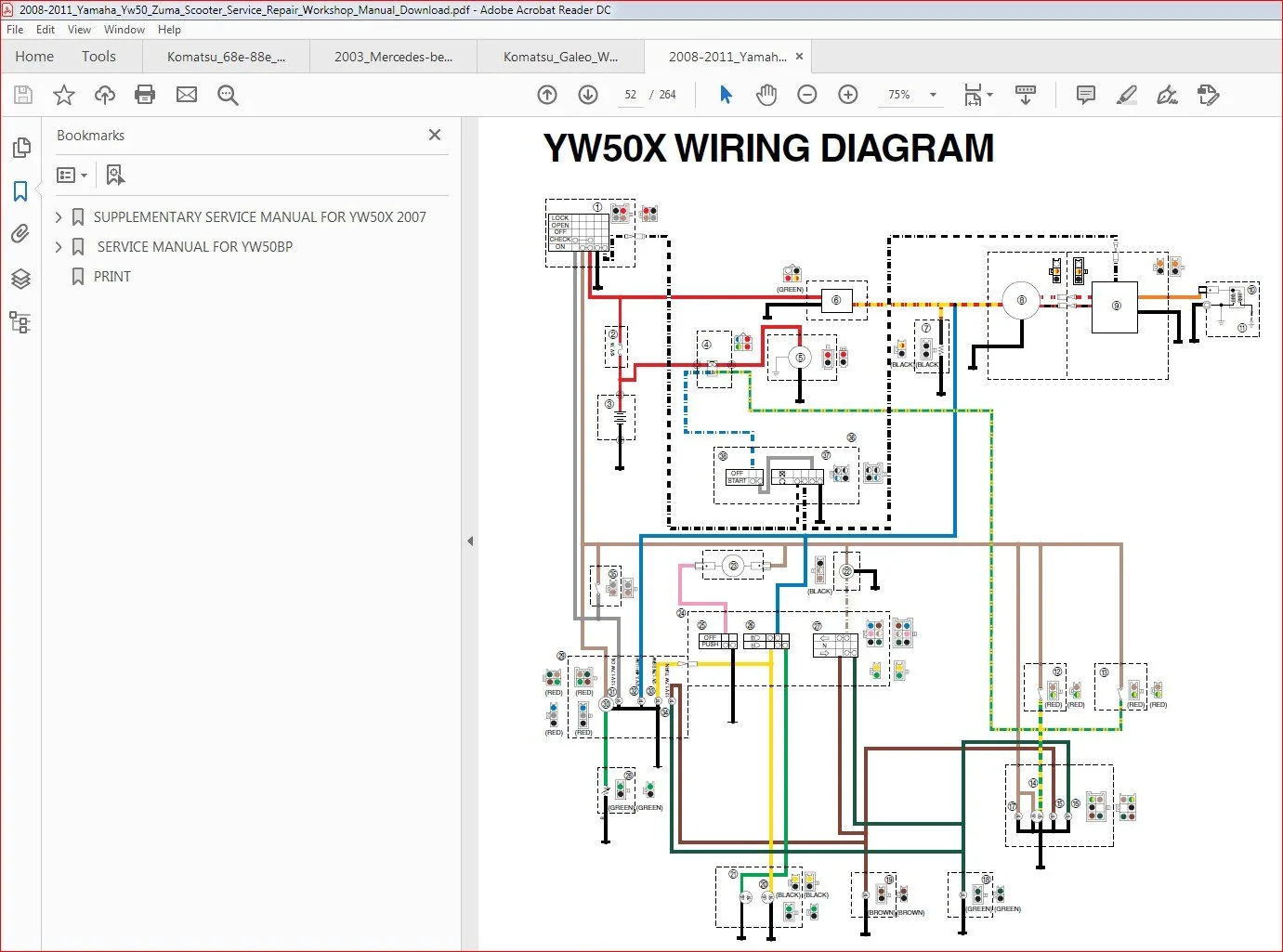Viewport: 1283px width, 952px height.
Task: Open the Page Thumbnails panel icon
Action: (x=21, y=148)
